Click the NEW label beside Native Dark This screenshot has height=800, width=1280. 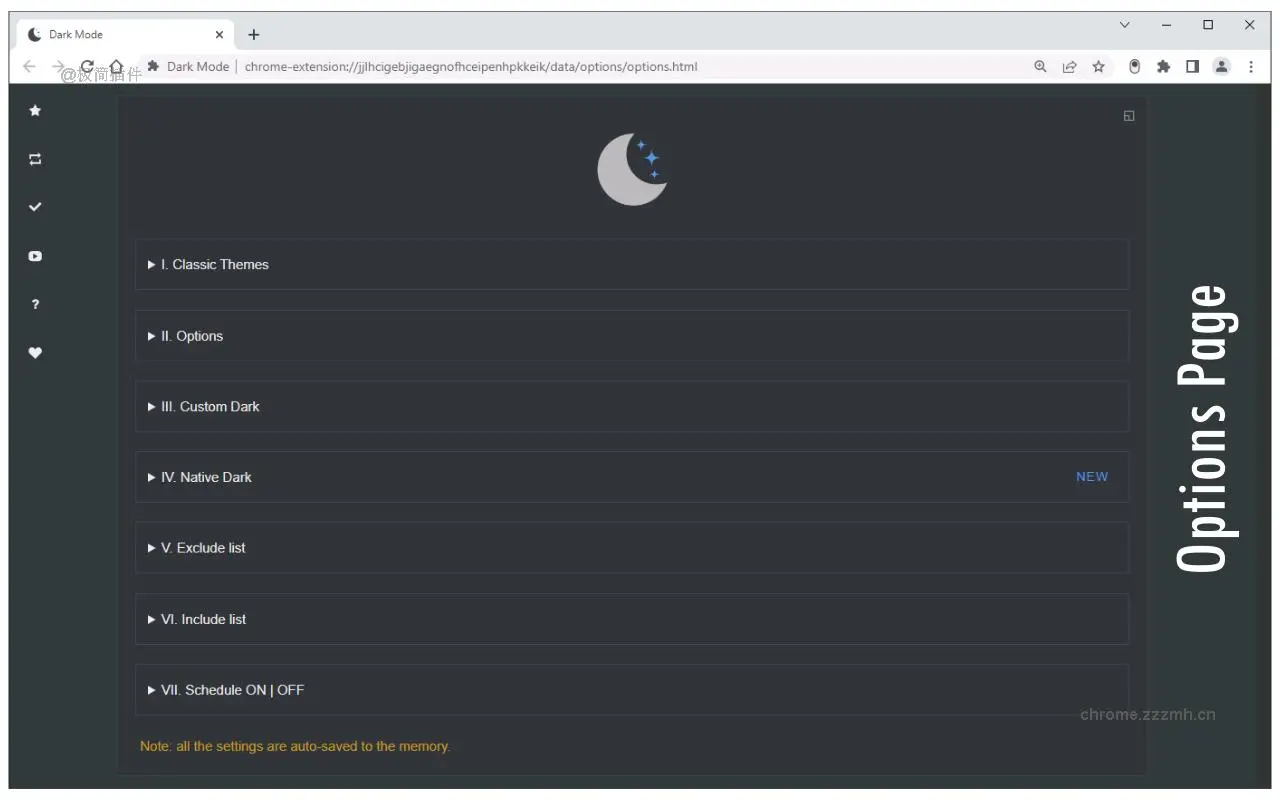[x=1091, y=477]
